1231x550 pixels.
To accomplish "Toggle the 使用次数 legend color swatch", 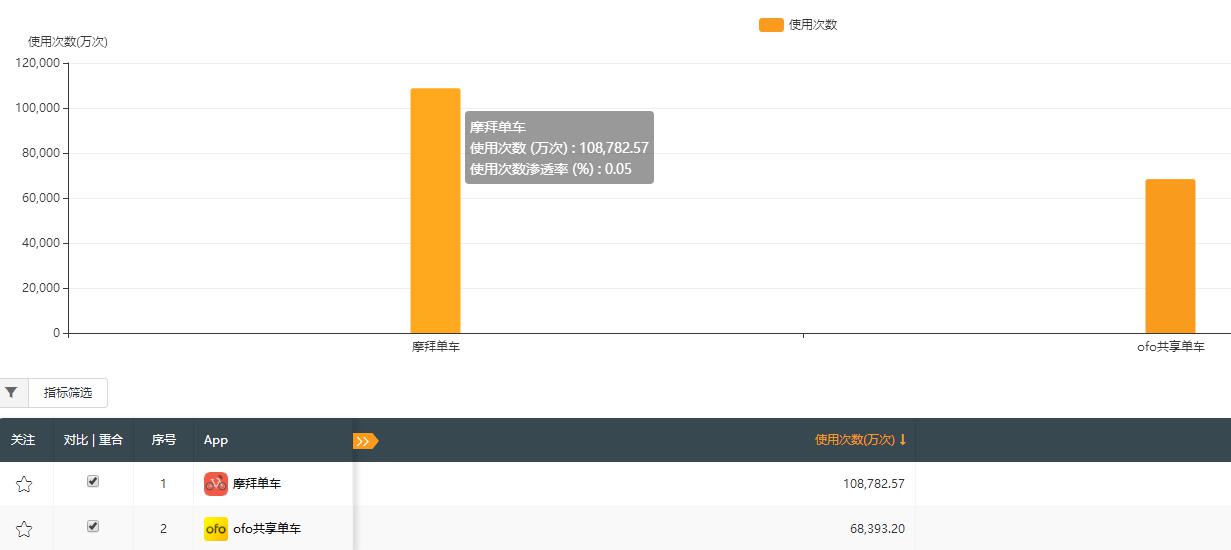I will point(771,25).
